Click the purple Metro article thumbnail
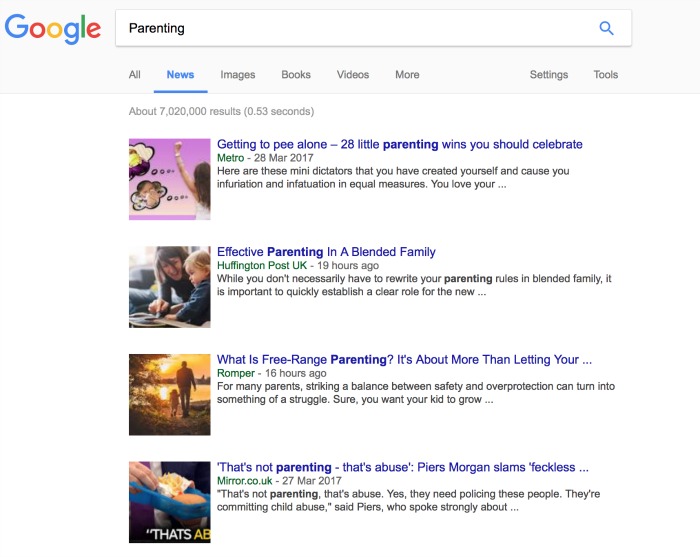The height and width of the screenshot is (557, 700). click(x=170, y=179)
